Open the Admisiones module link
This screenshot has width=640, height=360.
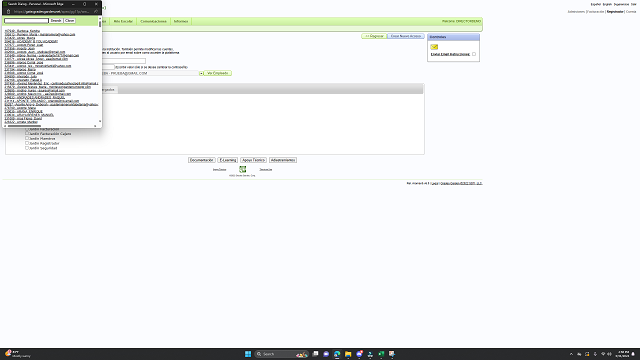point(576,11)
